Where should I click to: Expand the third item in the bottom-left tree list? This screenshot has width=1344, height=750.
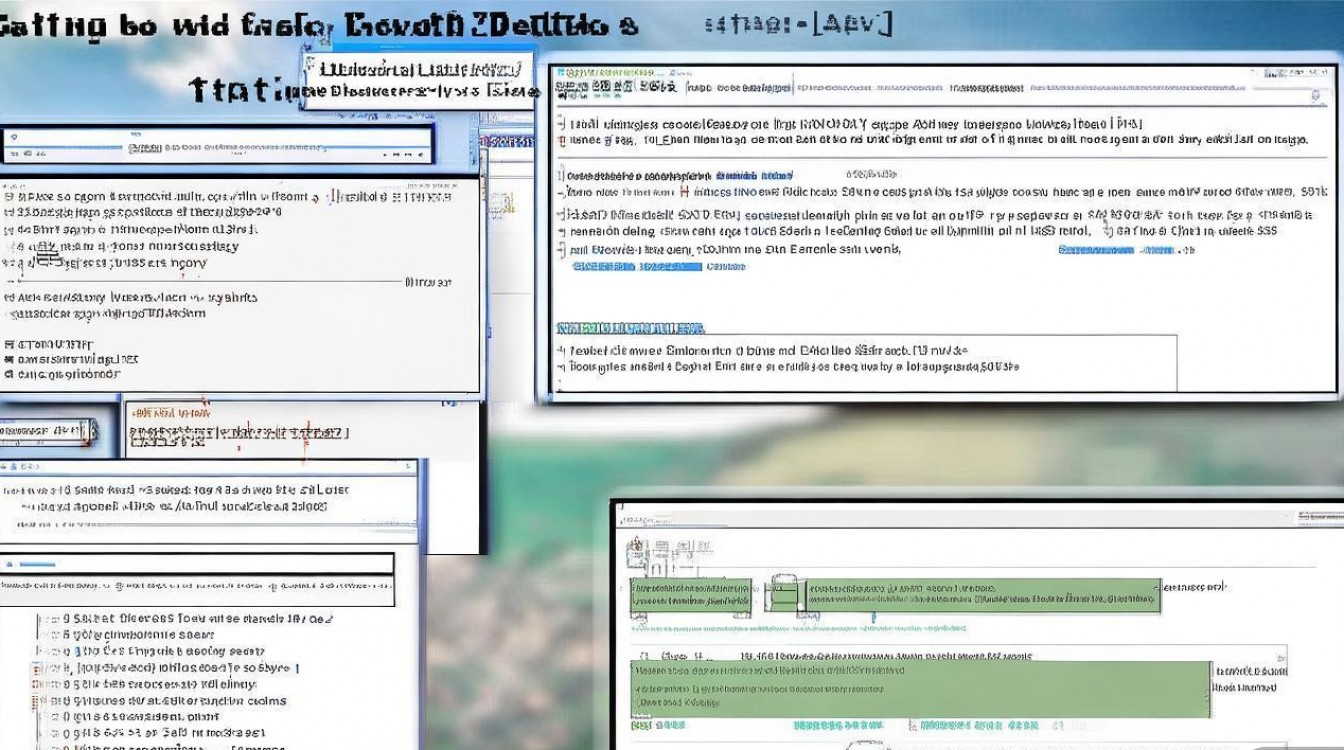click(40, 651)
